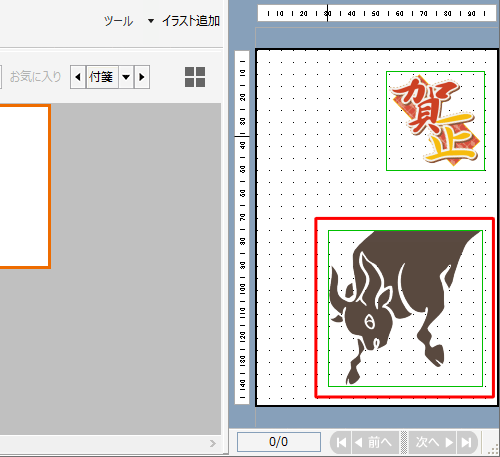Jump to the last page

coord(467,443)
